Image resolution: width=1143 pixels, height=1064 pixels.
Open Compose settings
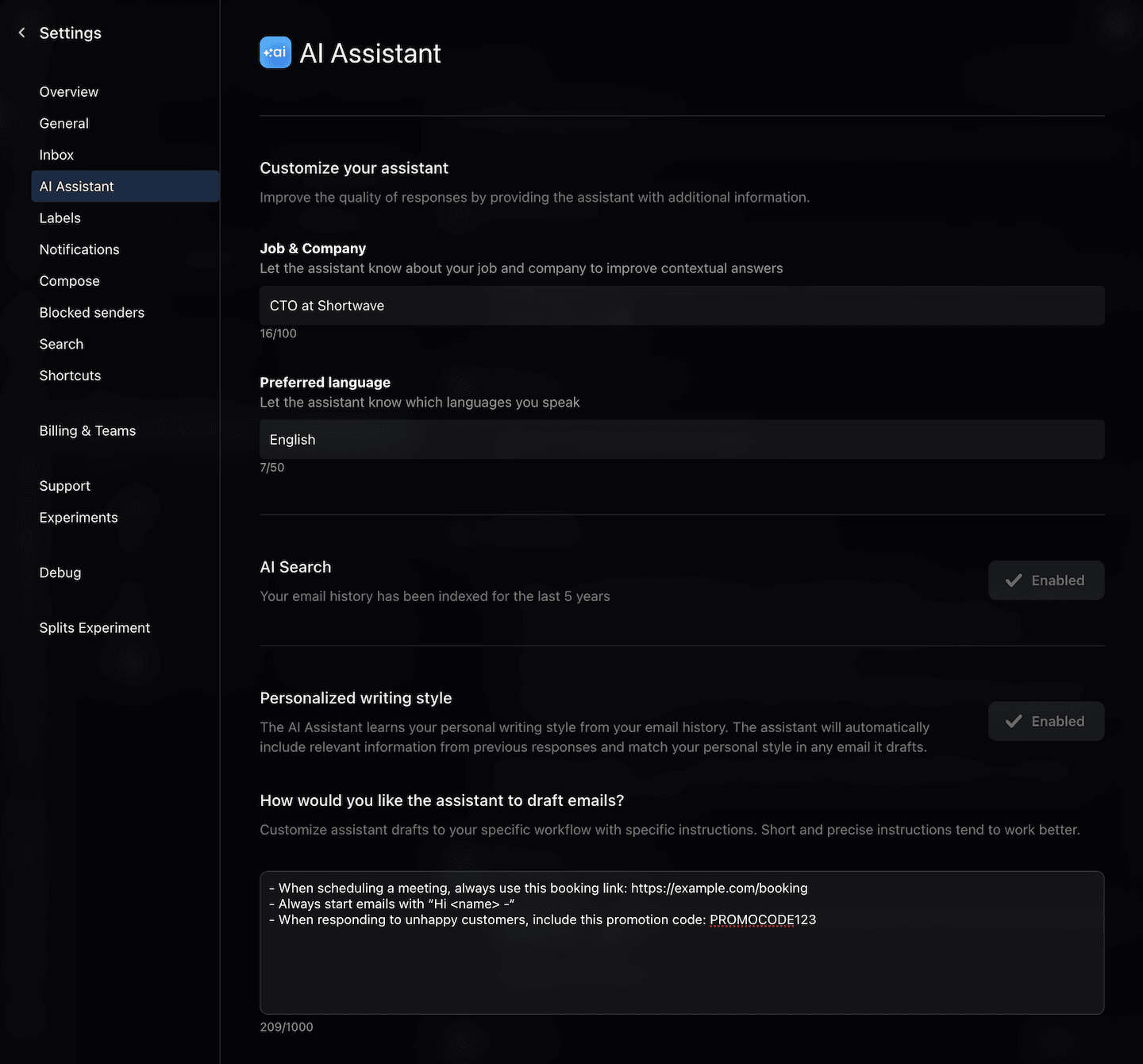click(x=69, y=280)
